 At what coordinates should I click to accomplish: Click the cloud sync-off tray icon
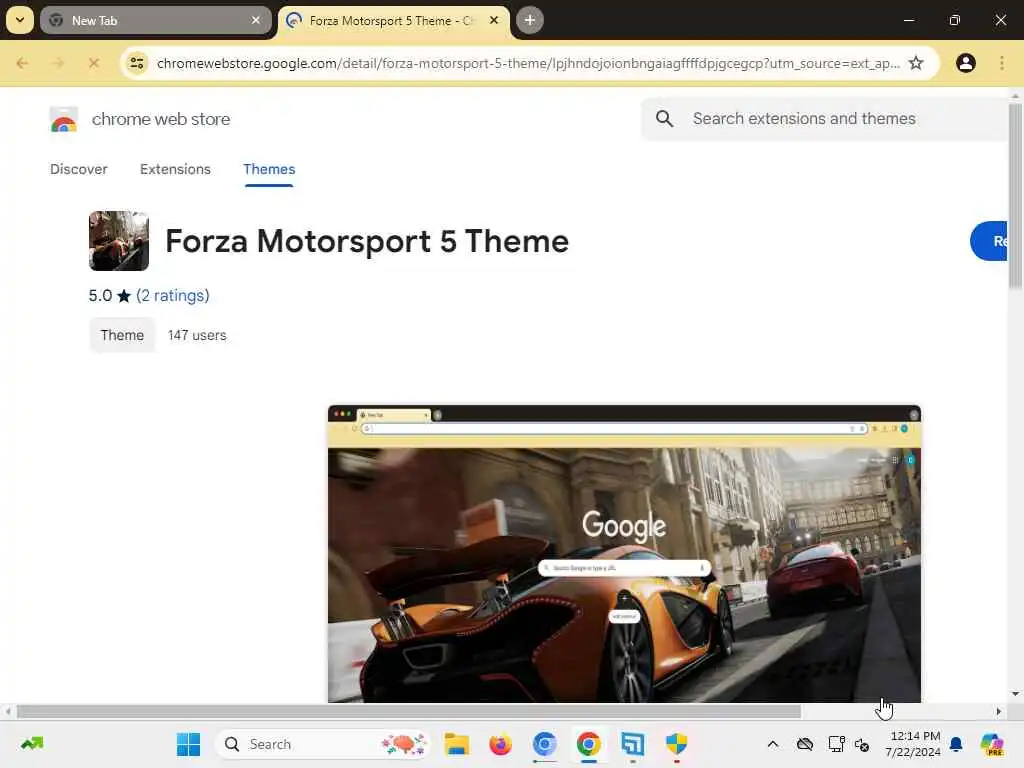[805, 744]
